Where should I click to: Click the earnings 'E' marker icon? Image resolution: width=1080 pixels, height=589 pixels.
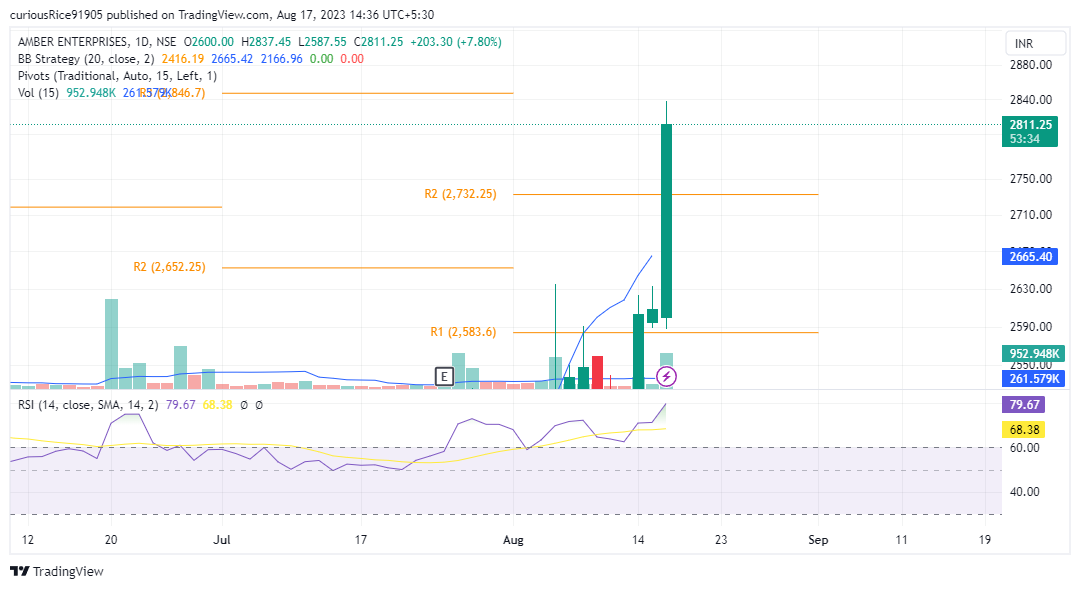point(444,377)
